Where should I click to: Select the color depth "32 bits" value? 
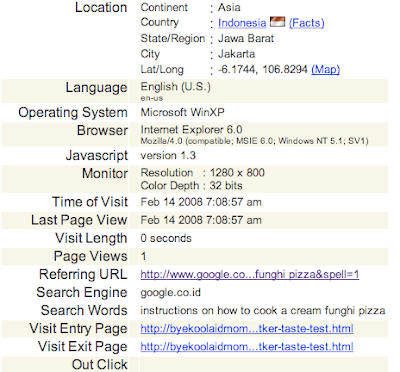coord(226,186)
